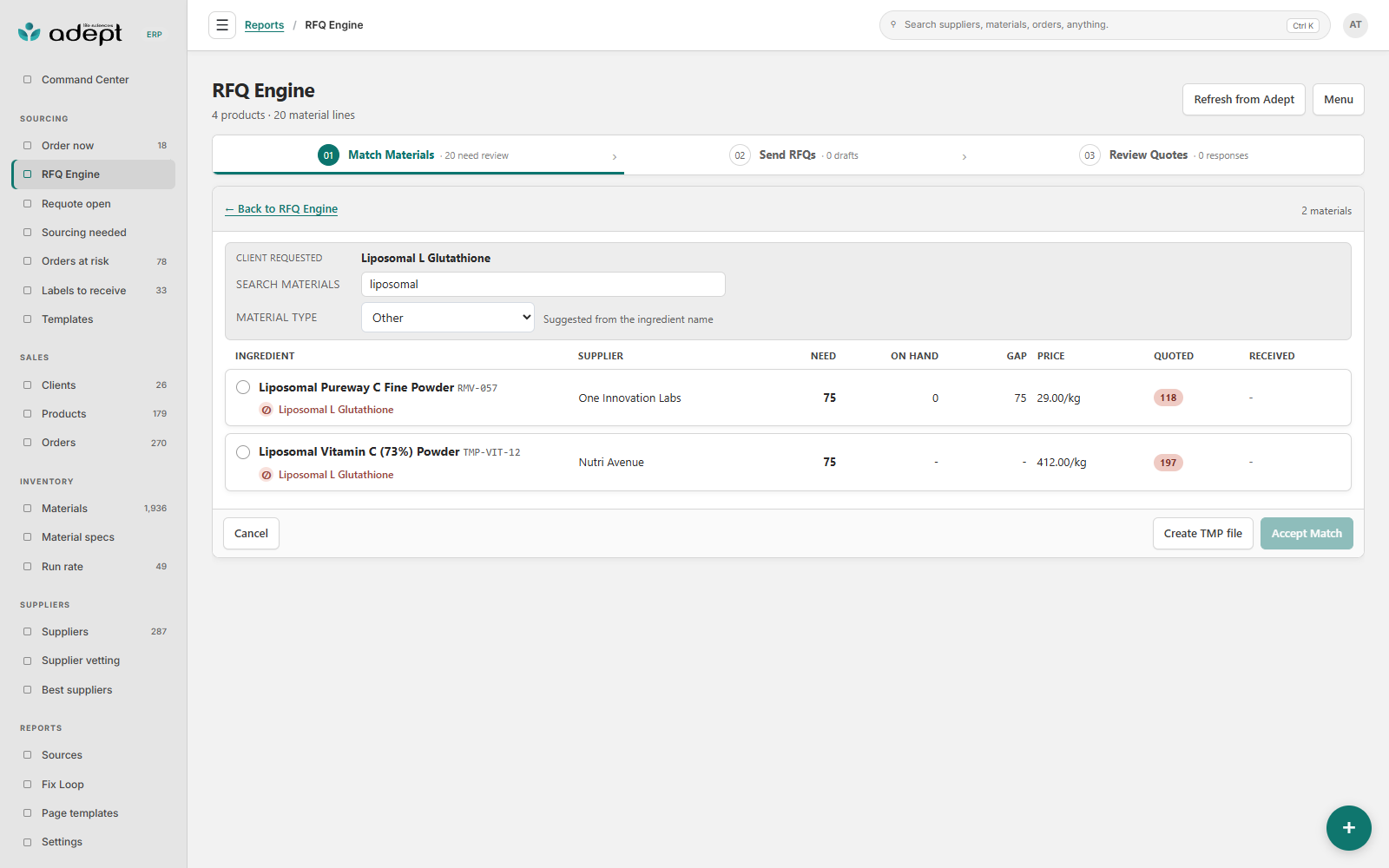1389x868 pixels.
Task: Click the Fix Loop sidebar icon
Action: pos(27,785)
